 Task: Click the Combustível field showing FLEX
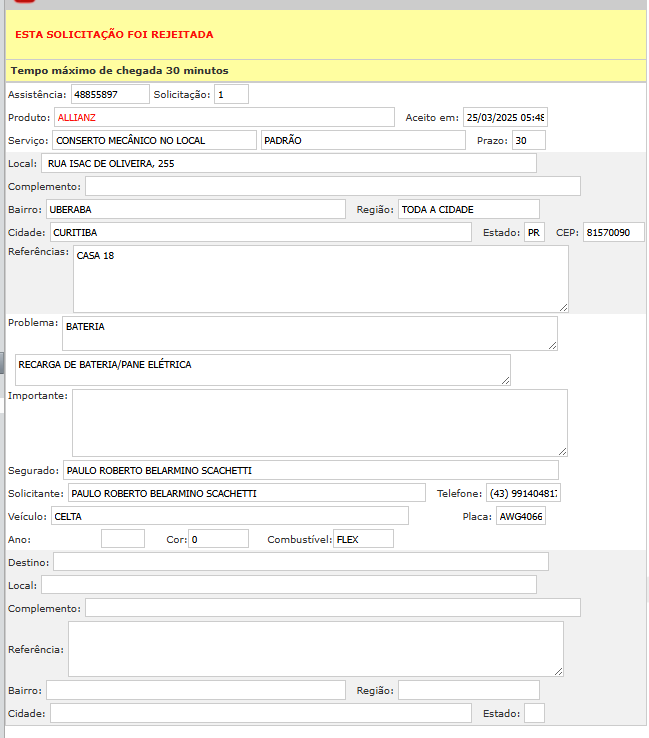[x=362, y=539]
